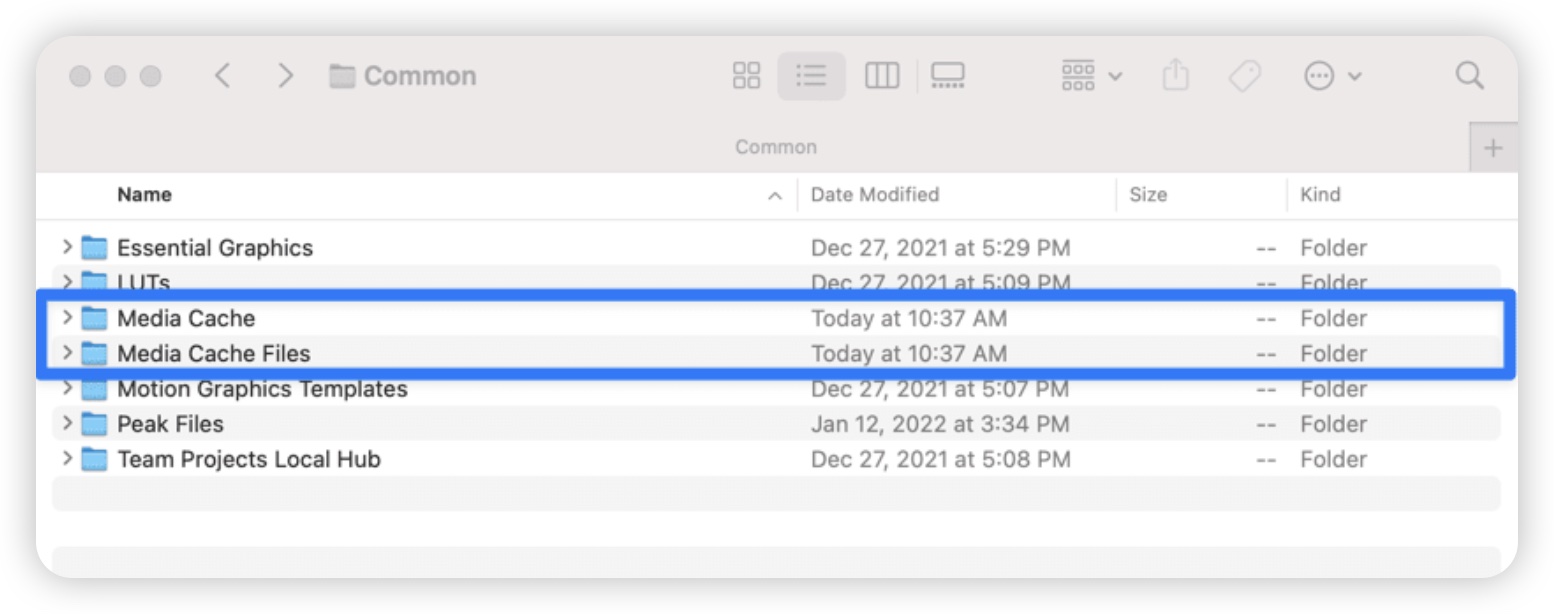The height and width of the screenshot is (614, 1554).
Task: Switch to list view
Action: click(x=811, y=76)
